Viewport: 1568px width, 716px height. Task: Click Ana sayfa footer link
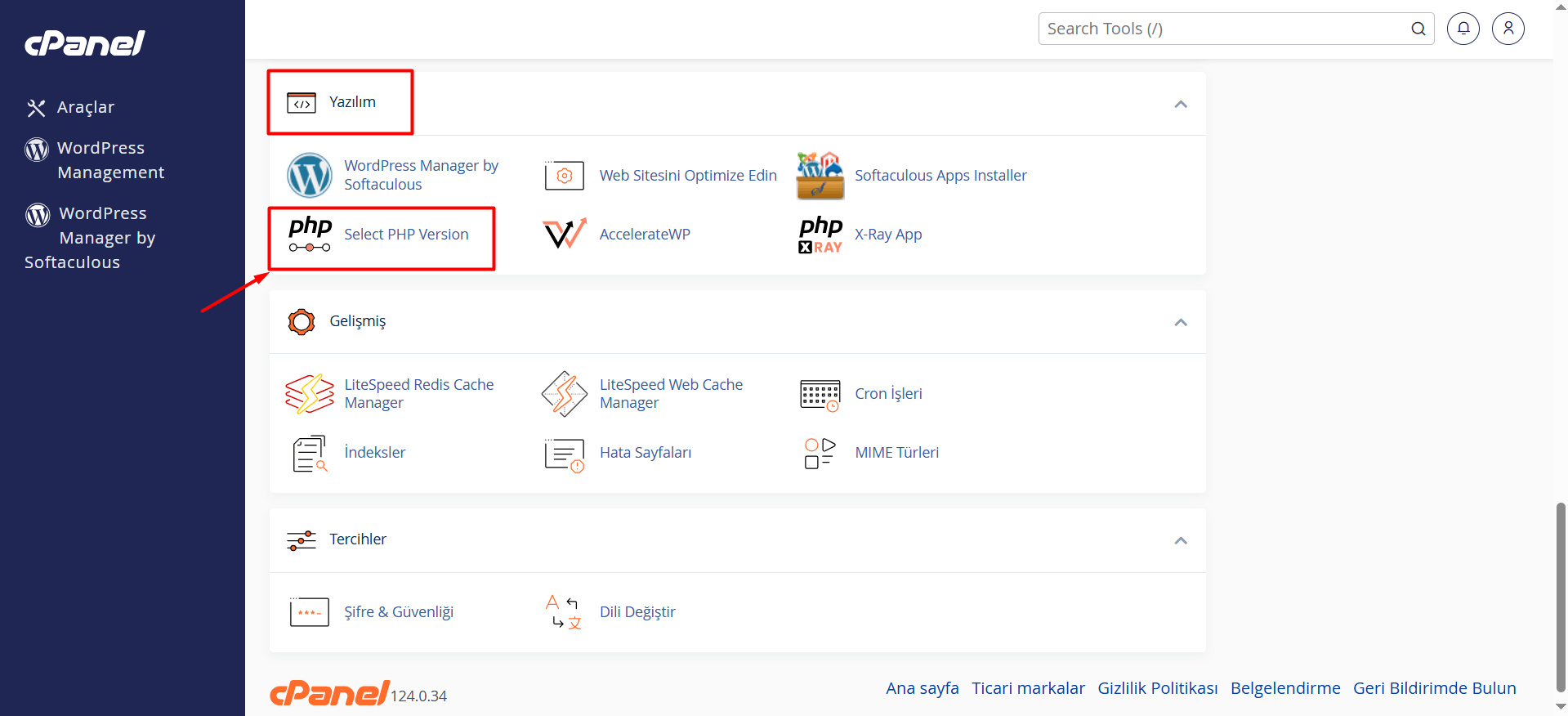coord(922,688)
